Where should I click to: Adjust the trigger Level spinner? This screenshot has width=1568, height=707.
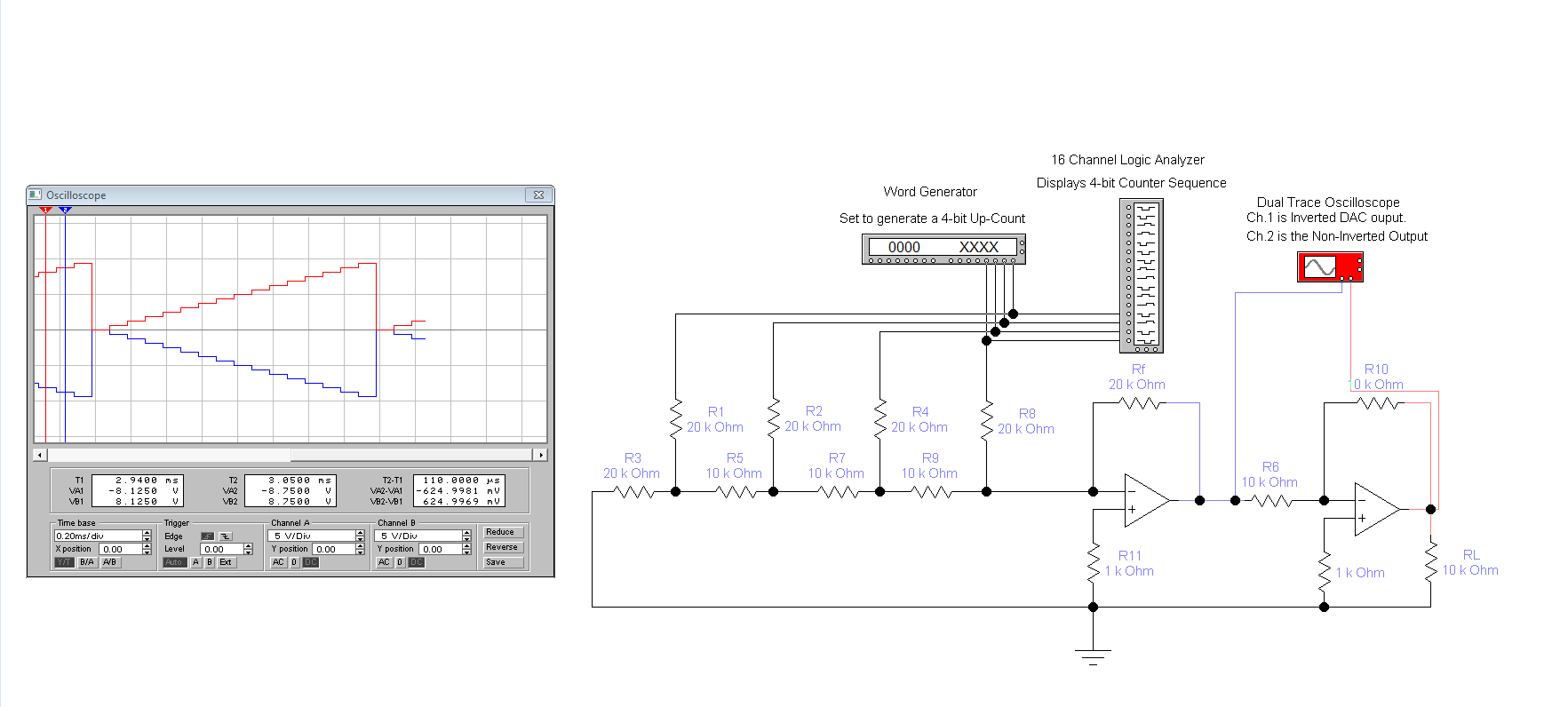pyautogui.click(x=248, y=549)
